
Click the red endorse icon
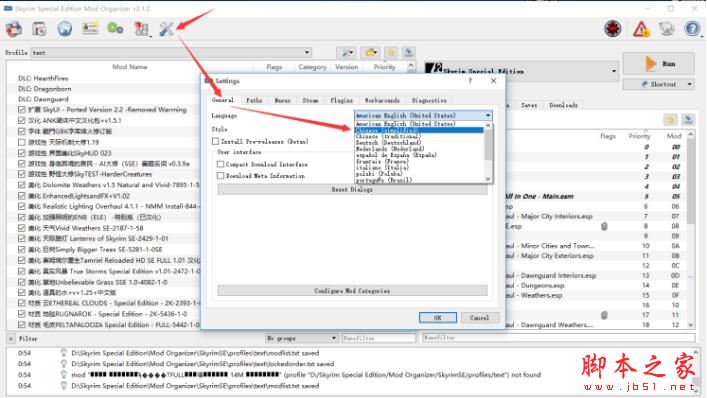pos(612,29)
